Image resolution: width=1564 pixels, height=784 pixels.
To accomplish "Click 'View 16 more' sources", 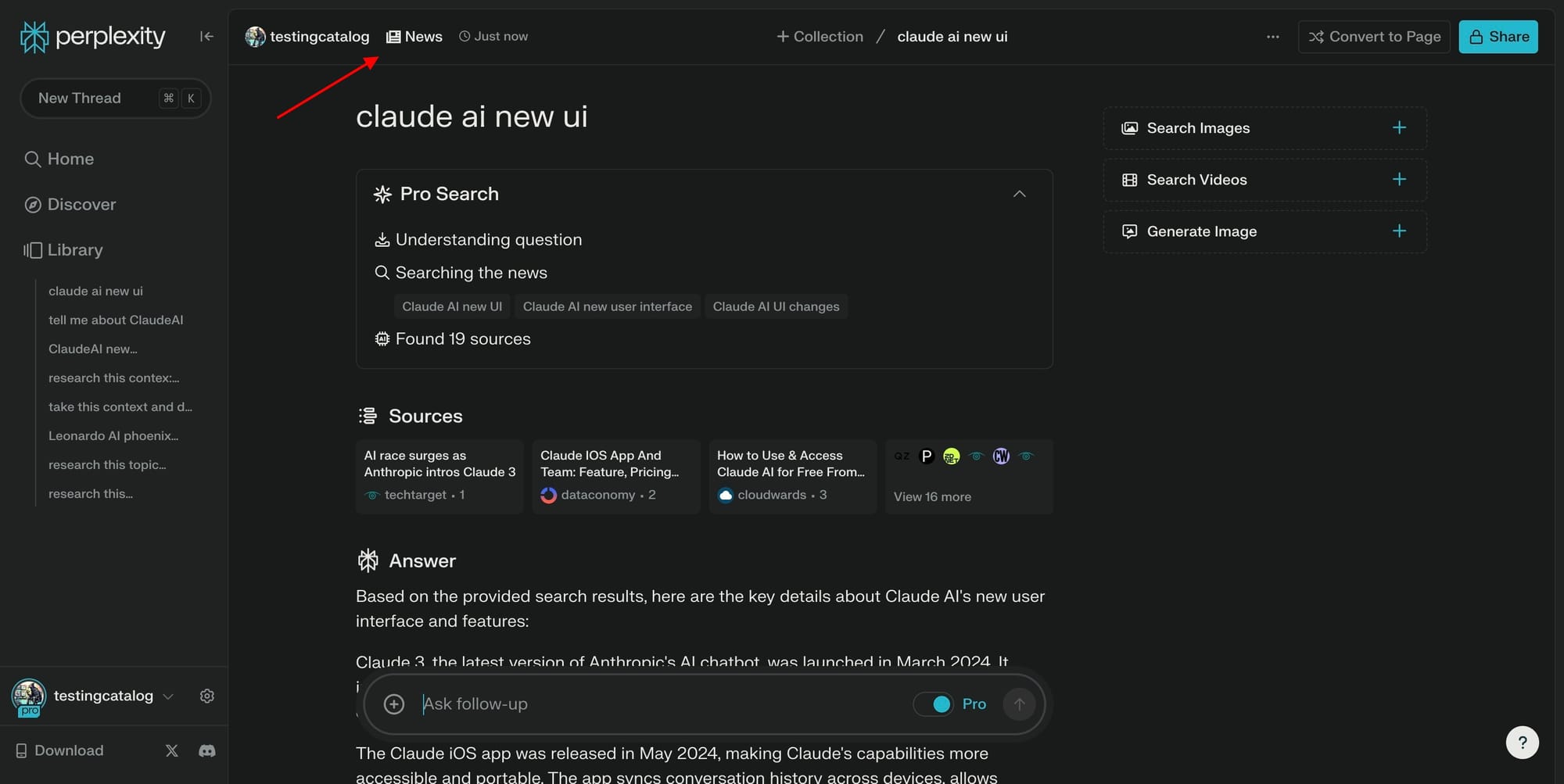I will point(970,476).
